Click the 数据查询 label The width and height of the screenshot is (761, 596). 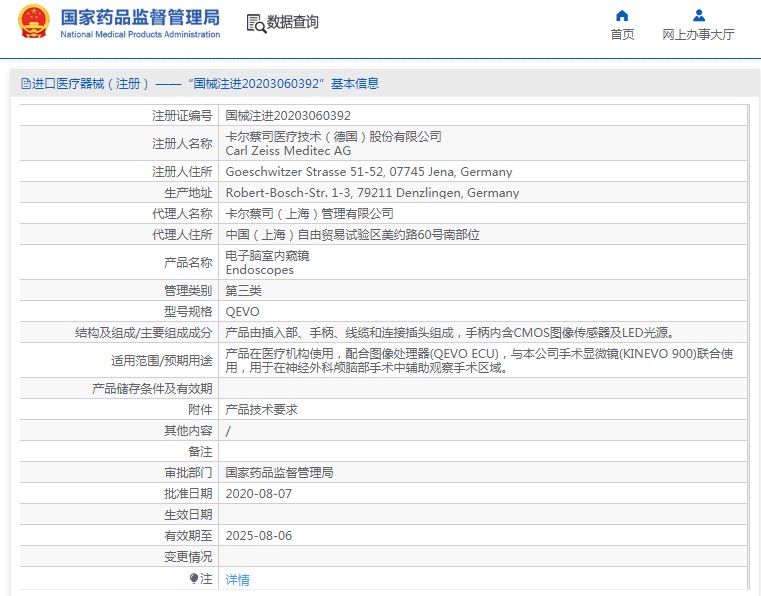pyautogui.click(x=293, y=22)
